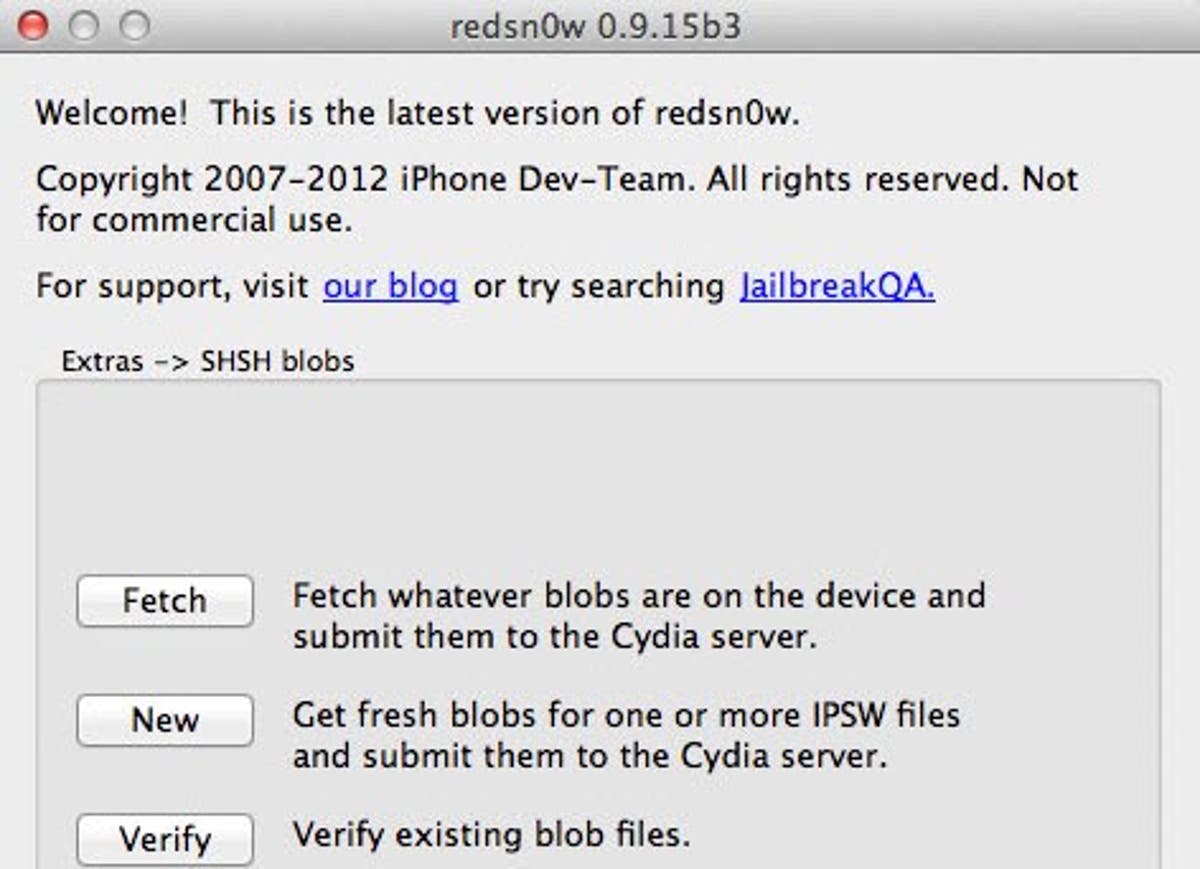Click the Fetch button
Image resolution: width=1200 pixels, height=869 pixels.
(165, 601)
